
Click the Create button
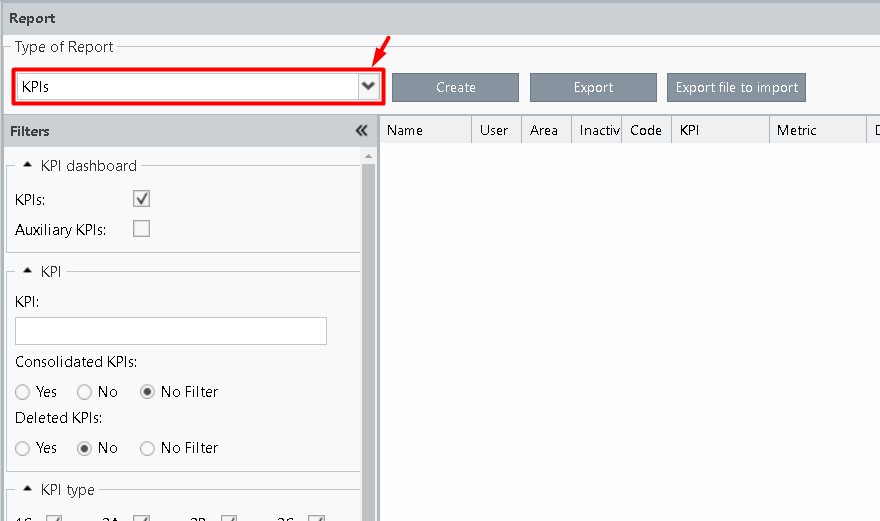pyautogui.click(x=455, y=88)
